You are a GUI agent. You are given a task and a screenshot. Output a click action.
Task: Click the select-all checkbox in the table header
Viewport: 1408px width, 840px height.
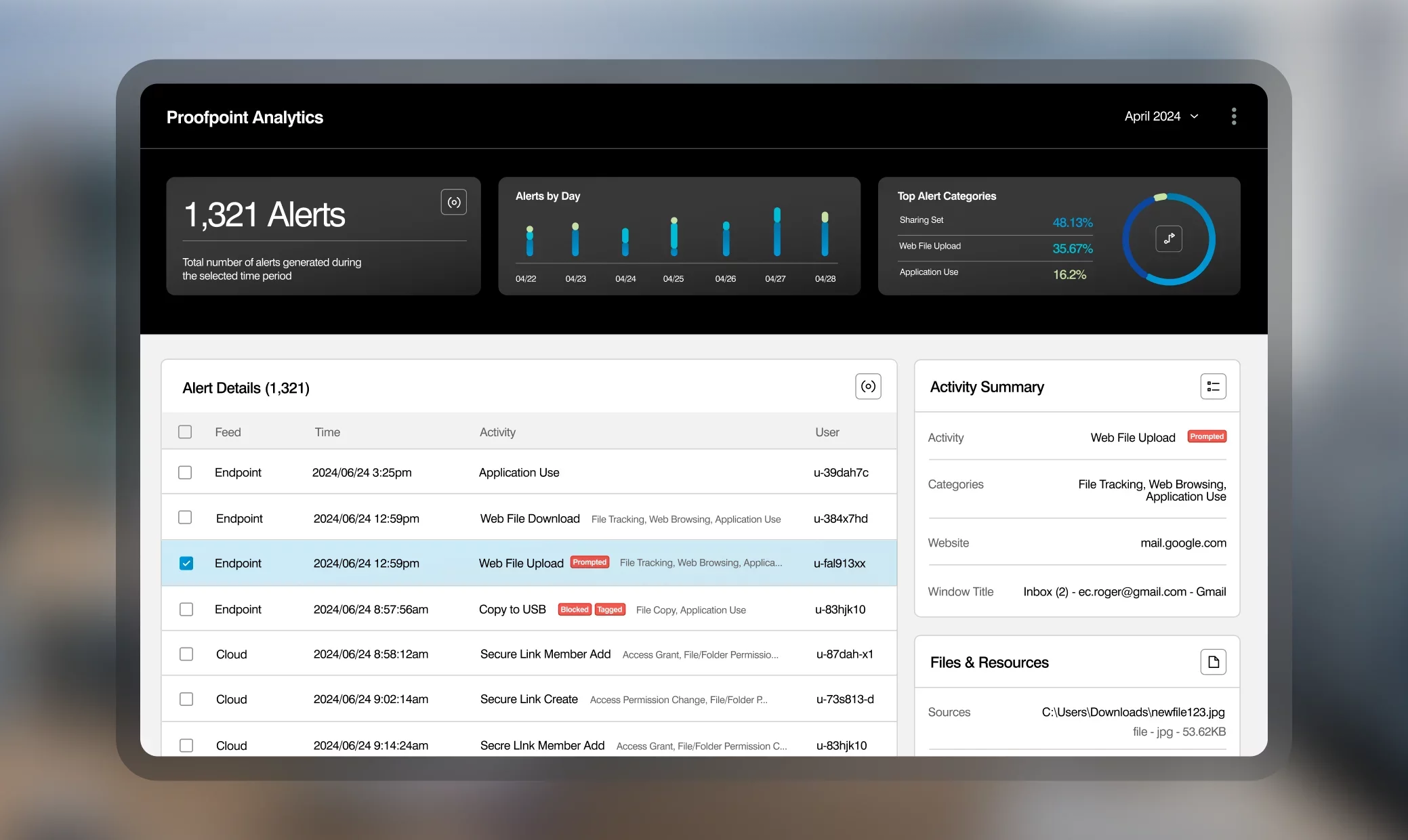(185, 432)
